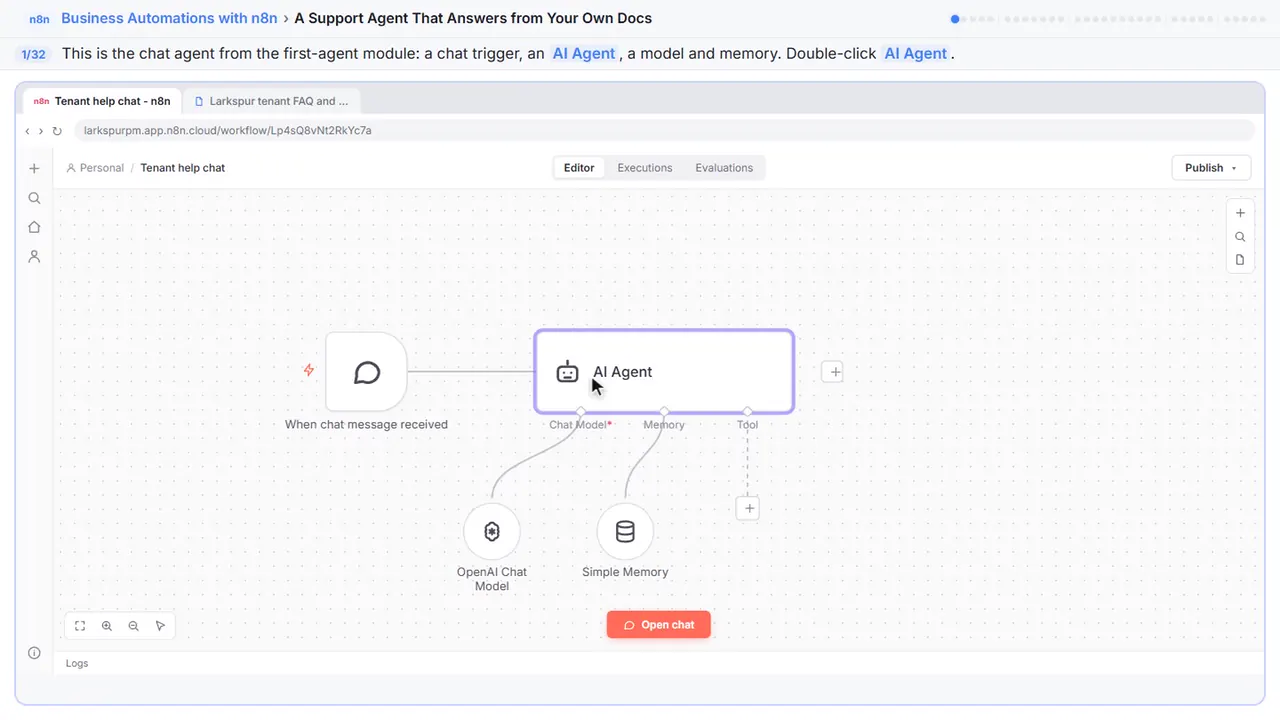Click the n8n sidebar plus icon
1280x720 pixels.
(x=34, y=169)
